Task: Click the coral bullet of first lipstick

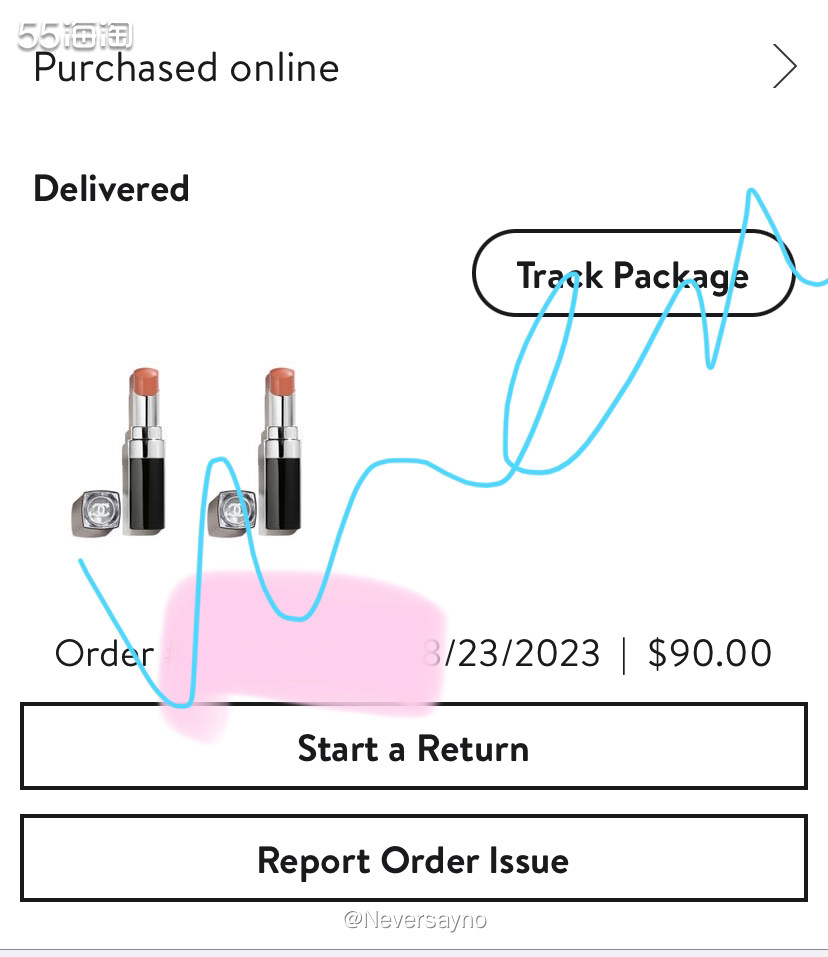Action: pyautogui.click(x=144, y=381)
